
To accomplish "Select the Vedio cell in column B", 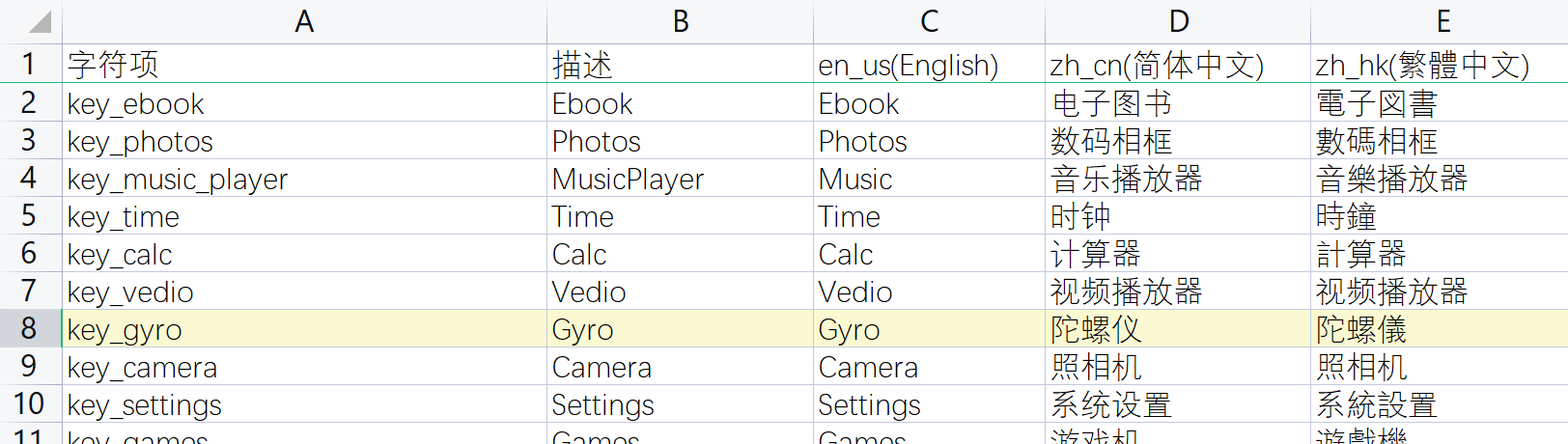I will point(680,291).
